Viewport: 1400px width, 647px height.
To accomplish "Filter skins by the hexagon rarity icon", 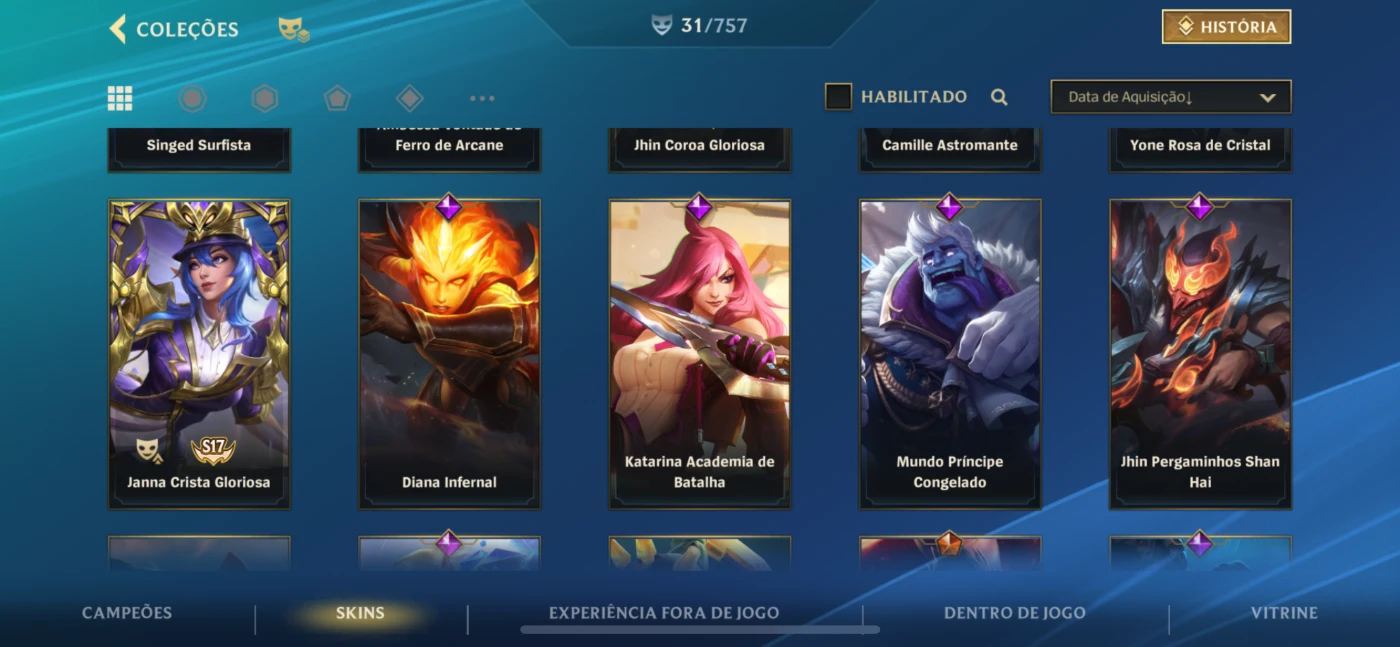I will [x=264, y=98].
